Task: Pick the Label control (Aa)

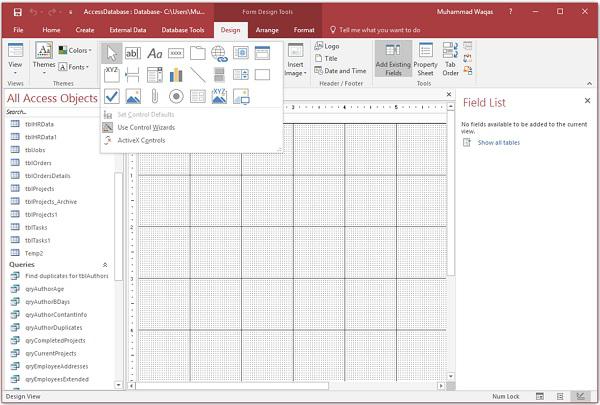Action: tap(154, 53)
